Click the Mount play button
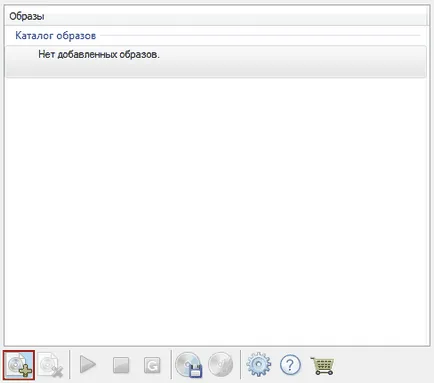Image resolution: width=434 pixels, height=383 pixels. (88, 365)
